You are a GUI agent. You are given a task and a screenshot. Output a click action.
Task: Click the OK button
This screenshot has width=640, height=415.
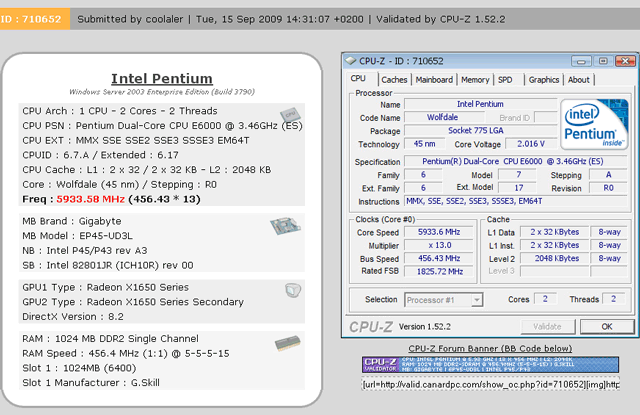point(607,326)
